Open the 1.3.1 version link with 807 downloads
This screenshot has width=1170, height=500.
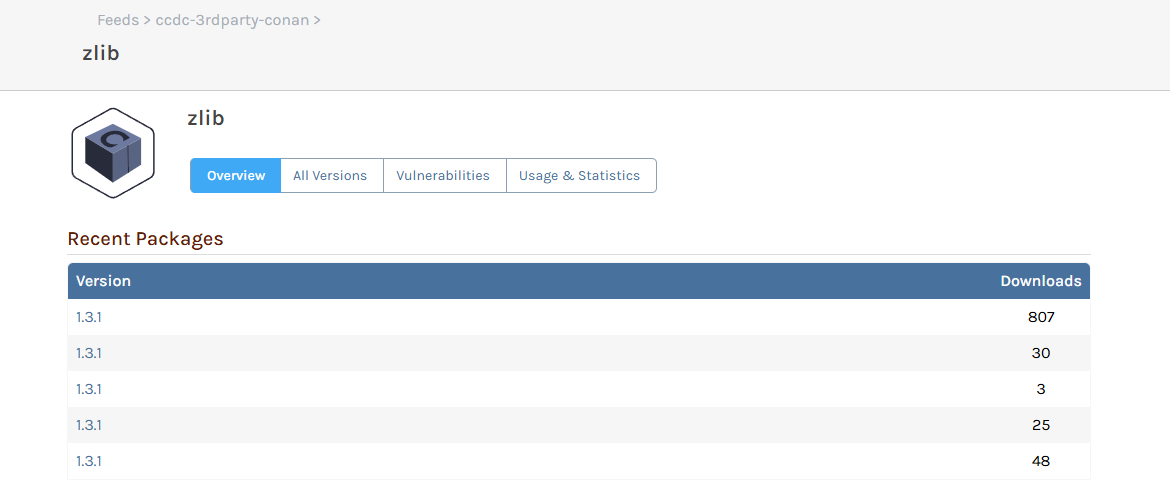[89, 317]
